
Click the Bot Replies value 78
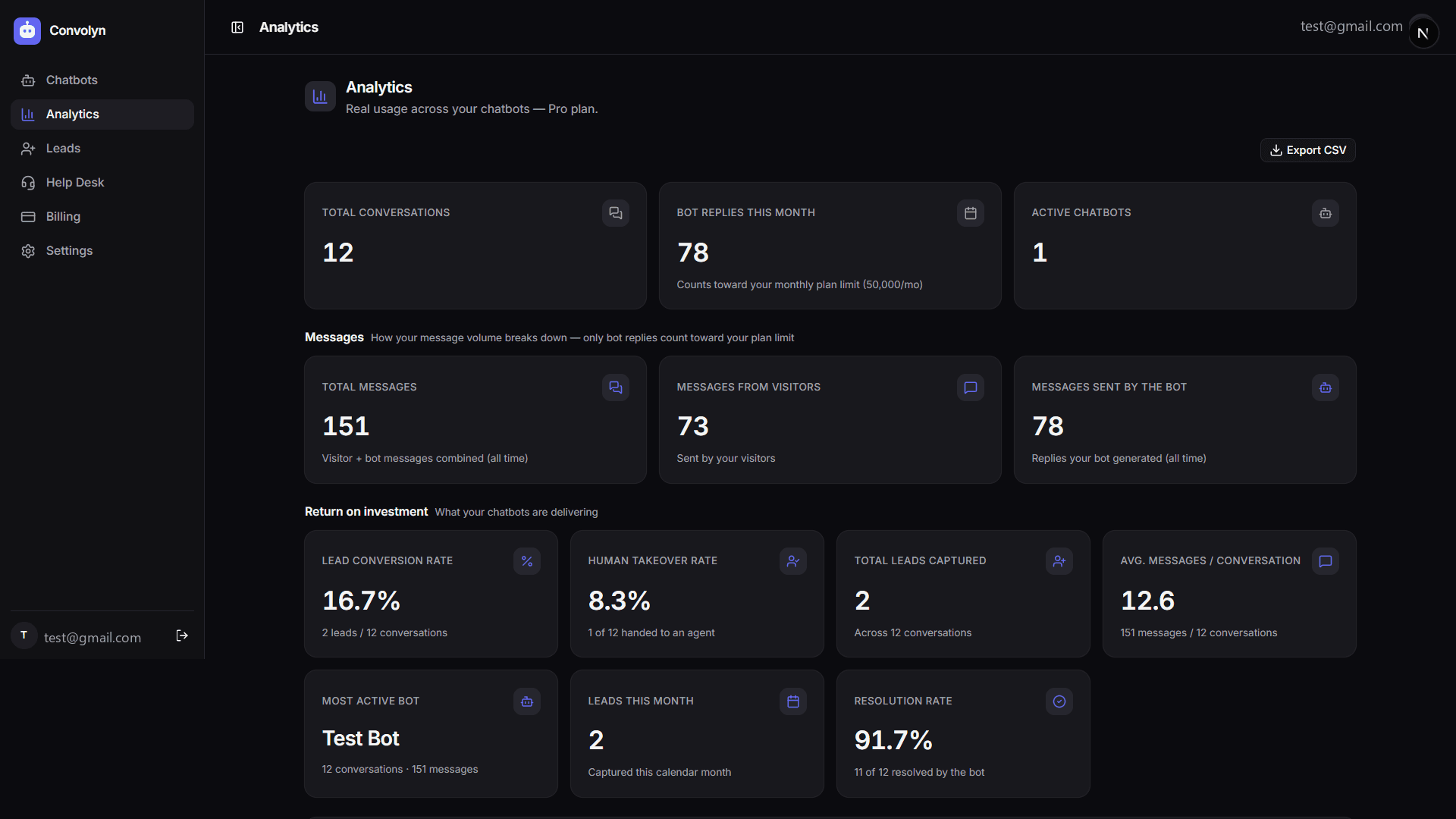693,253
